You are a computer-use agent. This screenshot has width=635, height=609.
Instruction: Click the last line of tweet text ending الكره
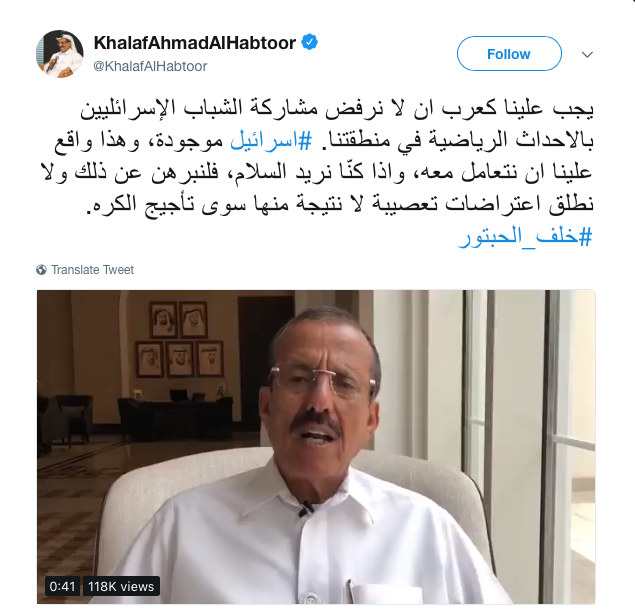[x=340, y=204]
